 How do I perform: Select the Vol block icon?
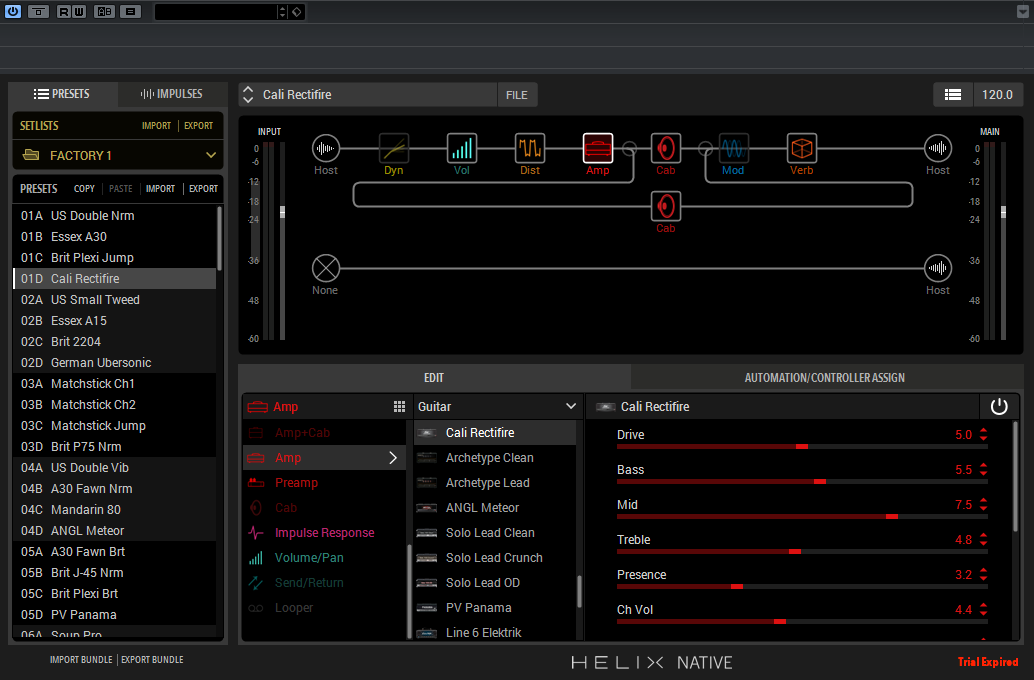(x=462, y=148)
